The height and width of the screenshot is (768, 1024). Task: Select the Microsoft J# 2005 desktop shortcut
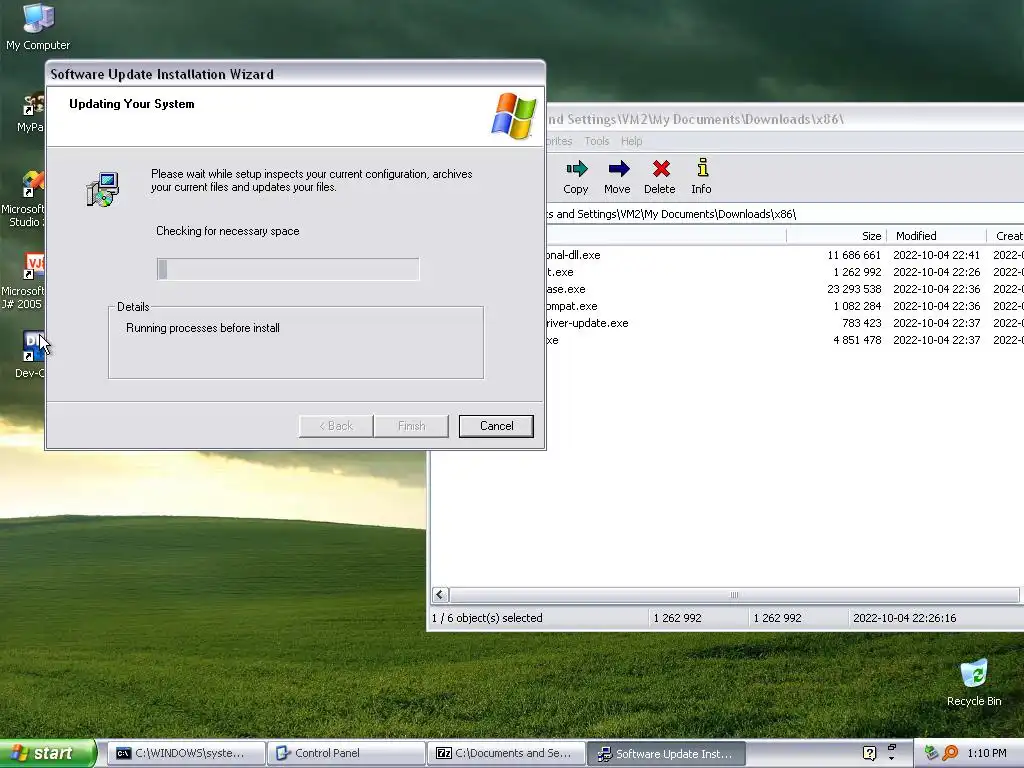click(22, 281)
